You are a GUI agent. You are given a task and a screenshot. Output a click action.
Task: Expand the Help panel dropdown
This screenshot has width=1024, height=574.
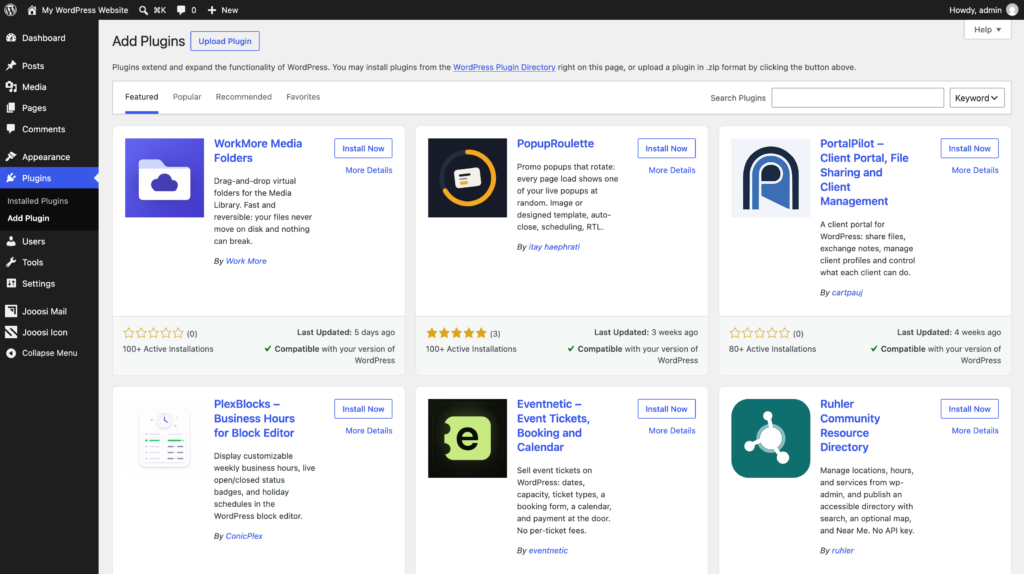[x=987, y=29]
